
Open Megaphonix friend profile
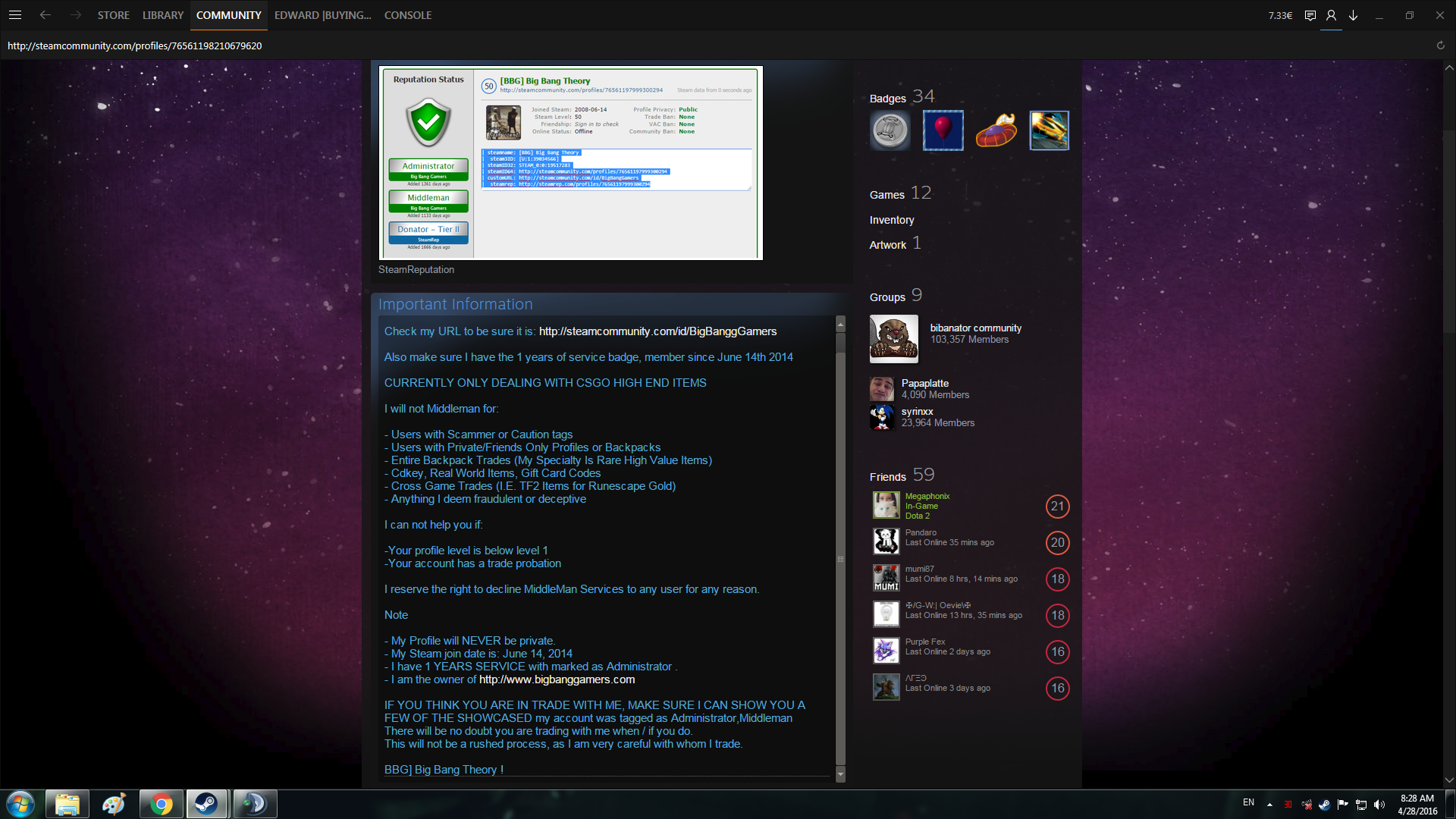927,496
